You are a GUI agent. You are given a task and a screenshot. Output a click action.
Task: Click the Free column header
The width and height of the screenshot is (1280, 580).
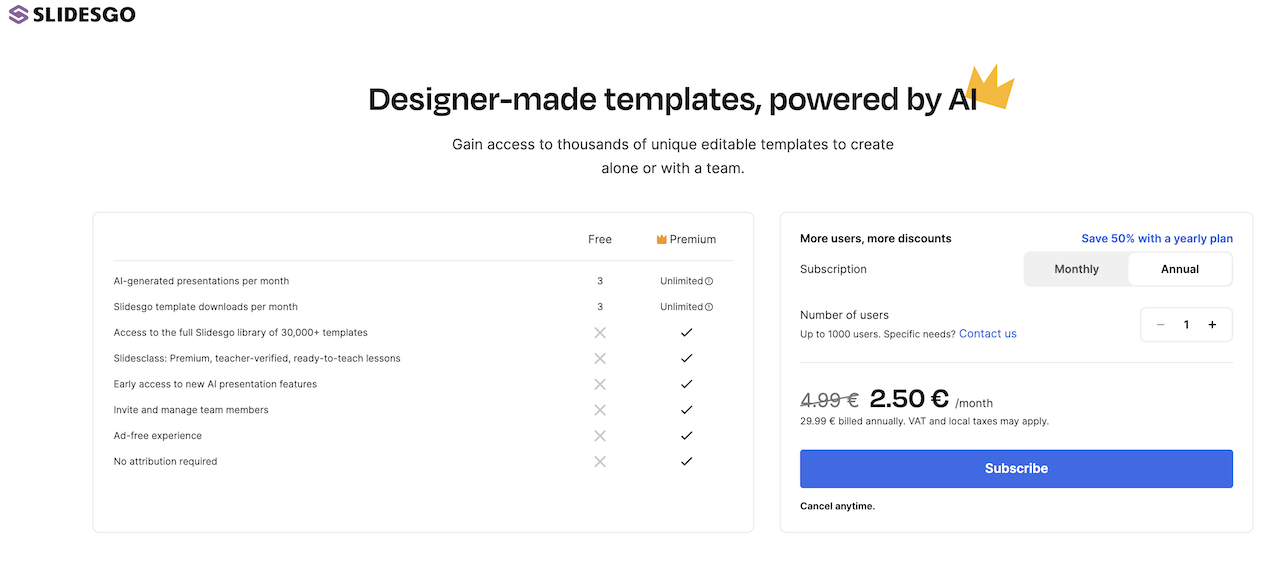[x=600, y=239]
